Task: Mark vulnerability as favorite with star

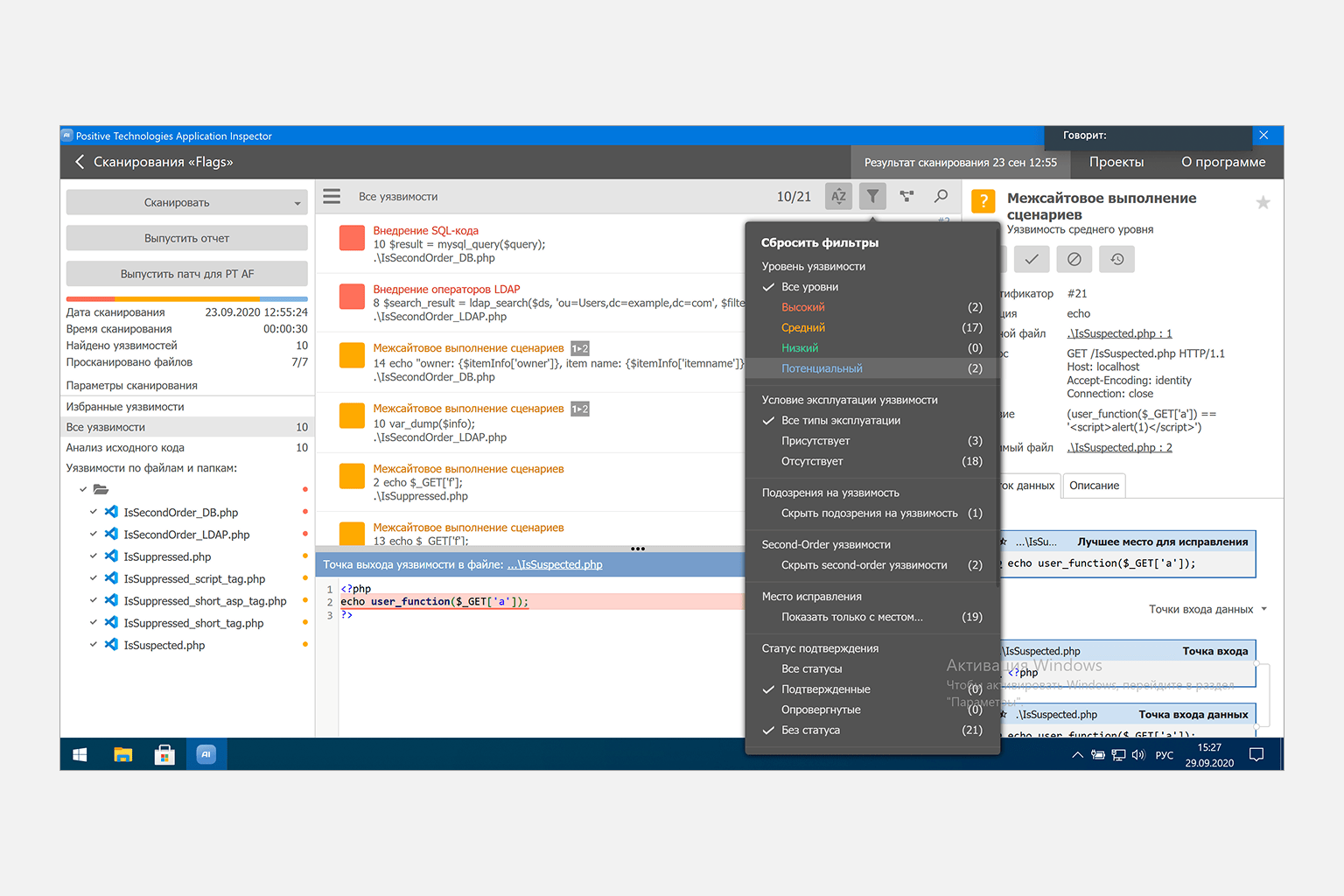Action: pyautogui.click(x=1263, y=203)
